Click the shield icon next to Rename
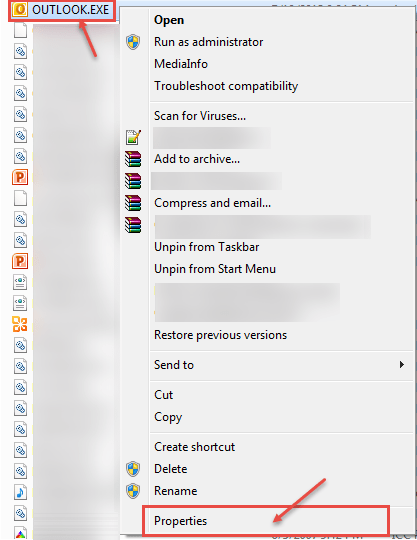 pos(133,491)
